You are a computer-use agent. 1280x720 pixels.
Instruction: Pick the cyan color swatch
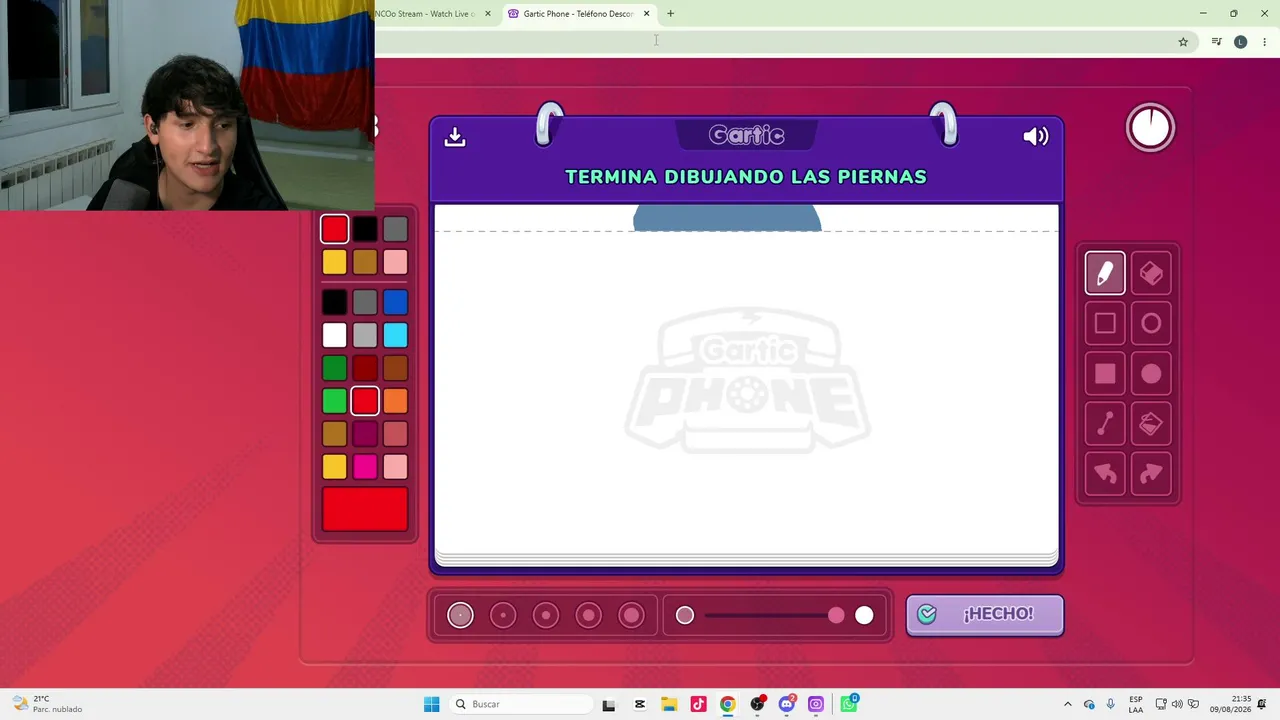pos(395,335)
